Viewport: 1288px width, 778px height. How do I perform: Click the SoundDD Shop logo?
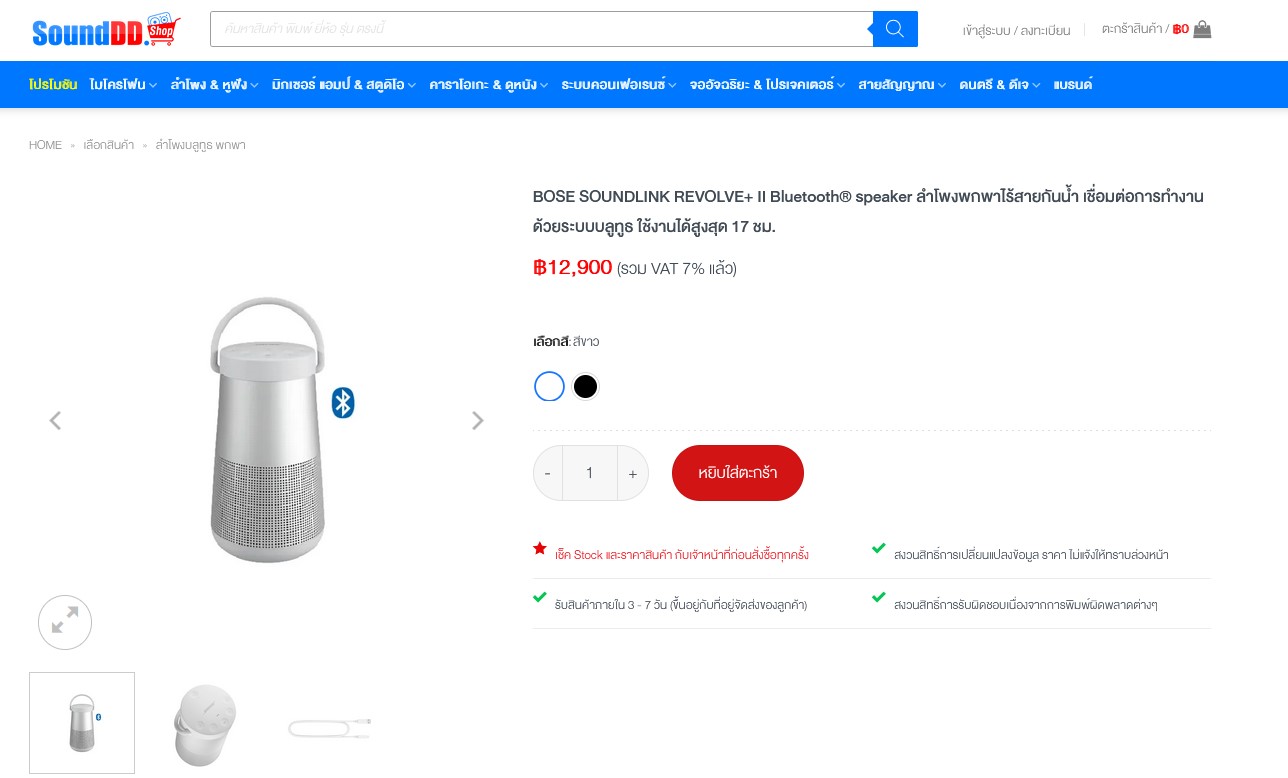pos(106,30)
